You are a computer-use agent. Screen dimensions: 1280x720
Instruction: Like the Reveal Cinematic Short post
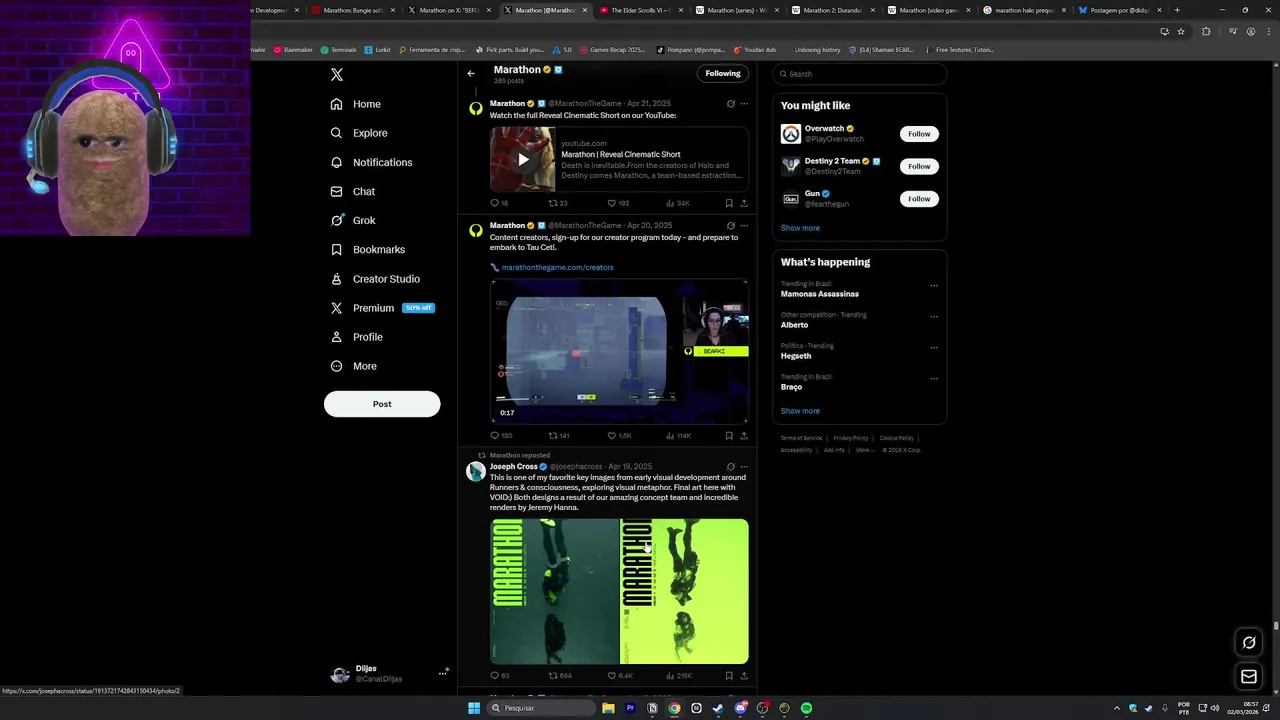(618, 203)
